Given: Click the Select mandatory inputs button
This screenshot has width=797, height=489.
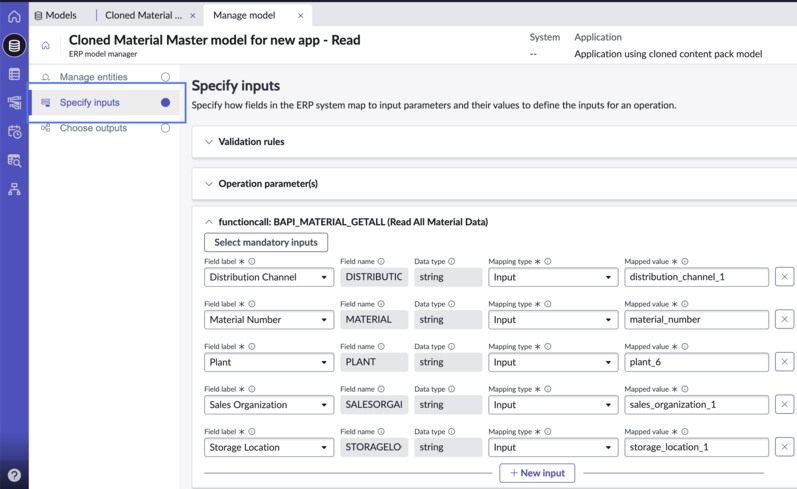Looking at the screenshot, I should tap(266, 242).
